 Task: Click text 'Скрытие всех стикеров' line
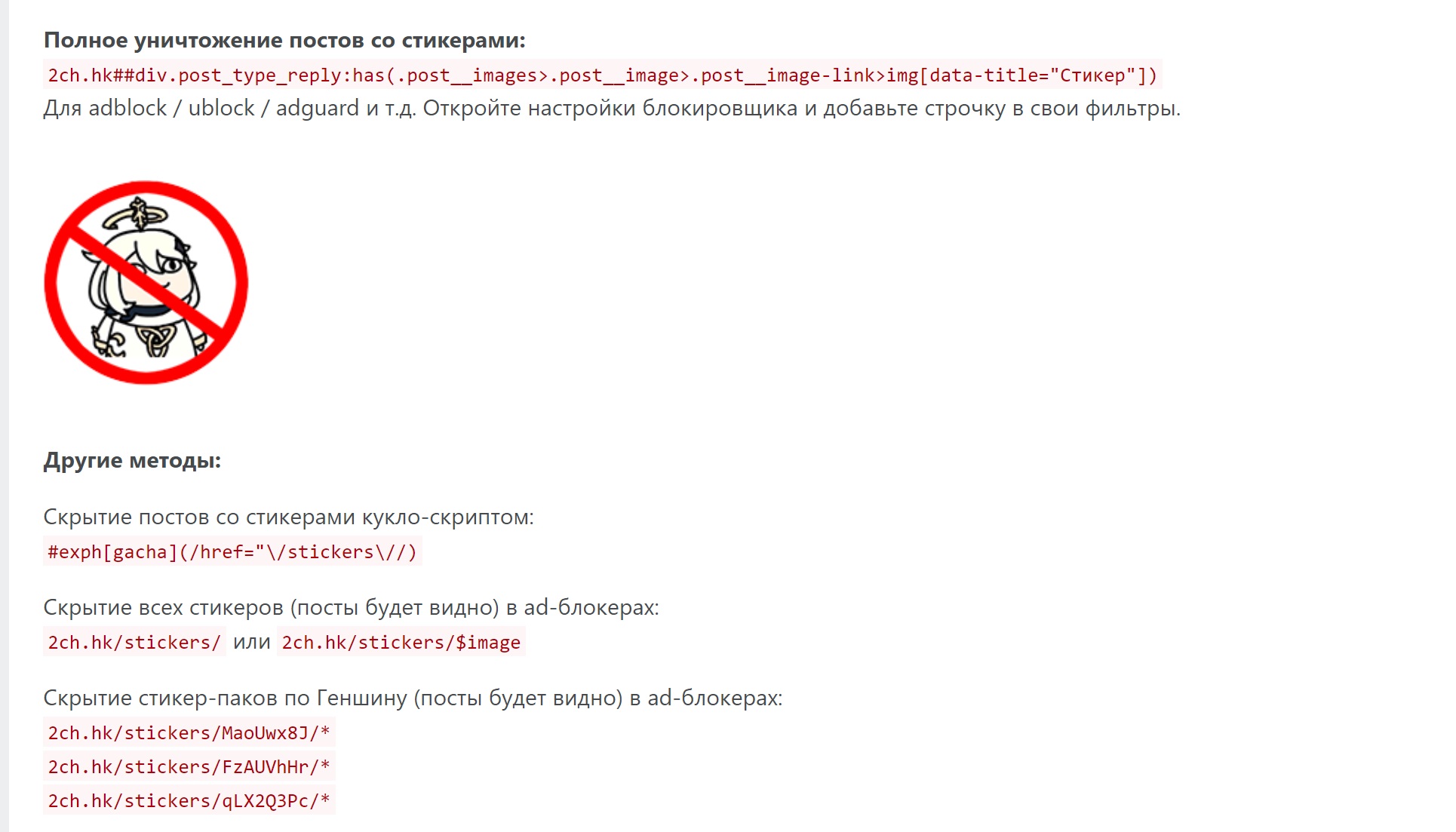click(x=351, y=608)
